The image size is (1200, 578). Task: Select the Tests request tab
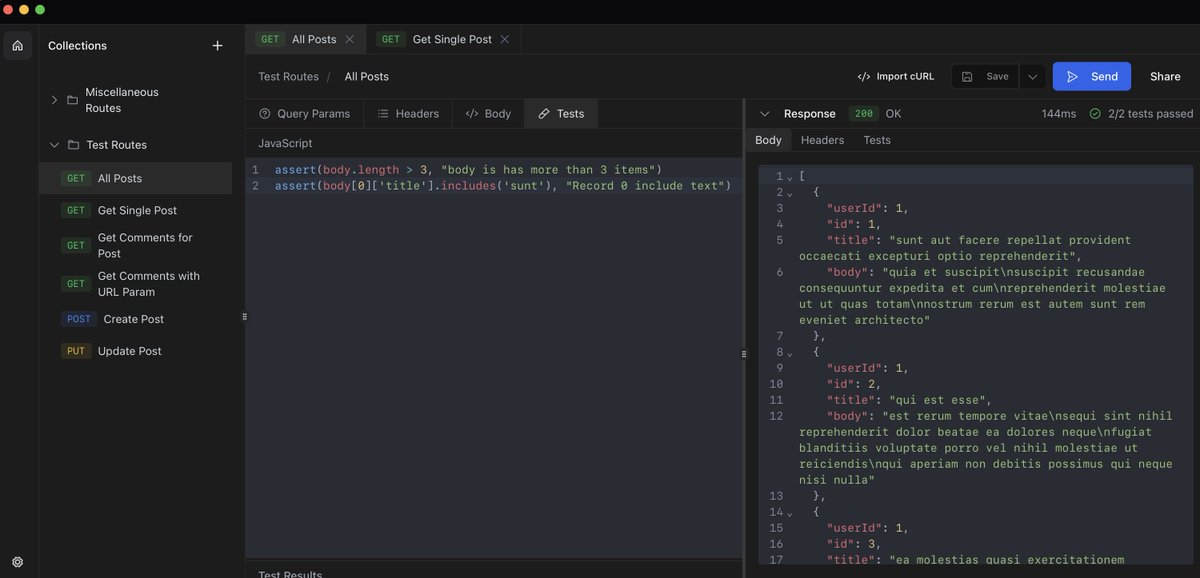561,114
